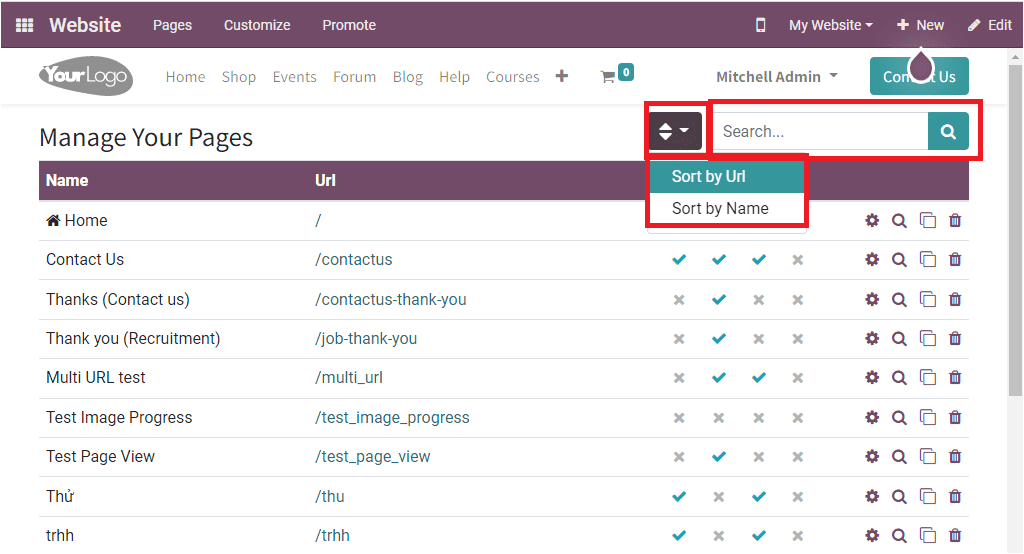Expand Mitchell Admin user dropdown
Screen dimensions: 1024x554
(x=777, y=77)
